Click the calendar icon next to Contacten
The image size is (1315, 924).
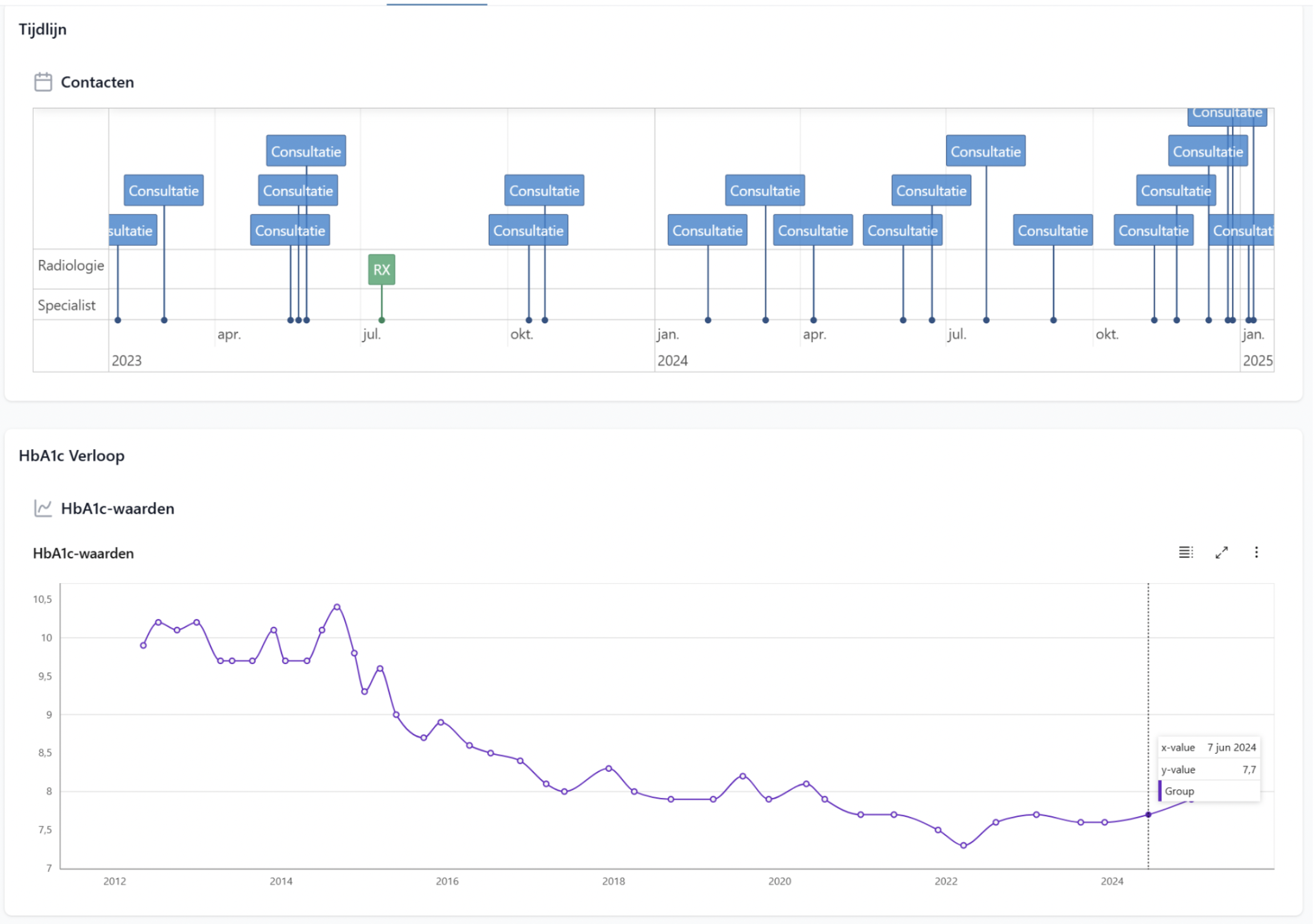point(42,82)
